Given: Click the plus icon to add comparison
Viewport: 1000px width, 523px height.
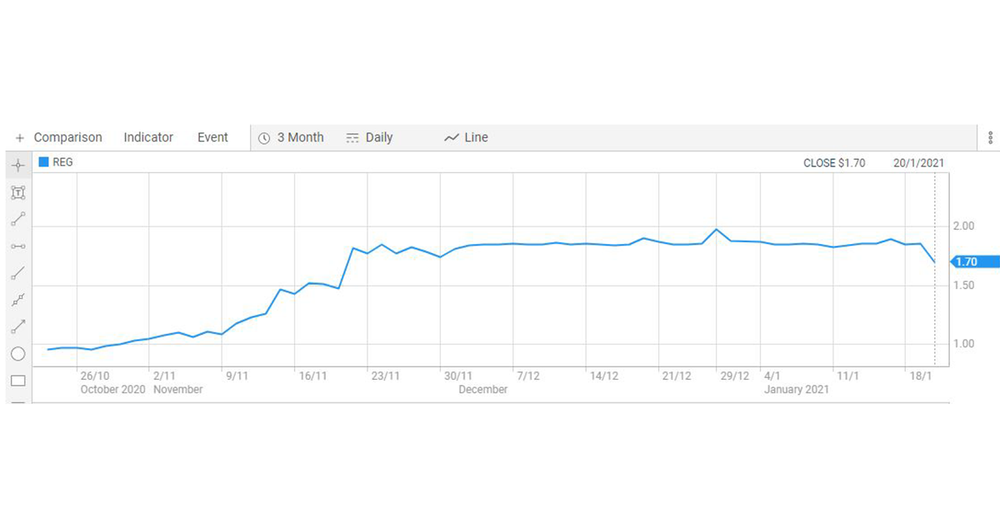Looking at the screenshot, I should click(x=20, y=138).
